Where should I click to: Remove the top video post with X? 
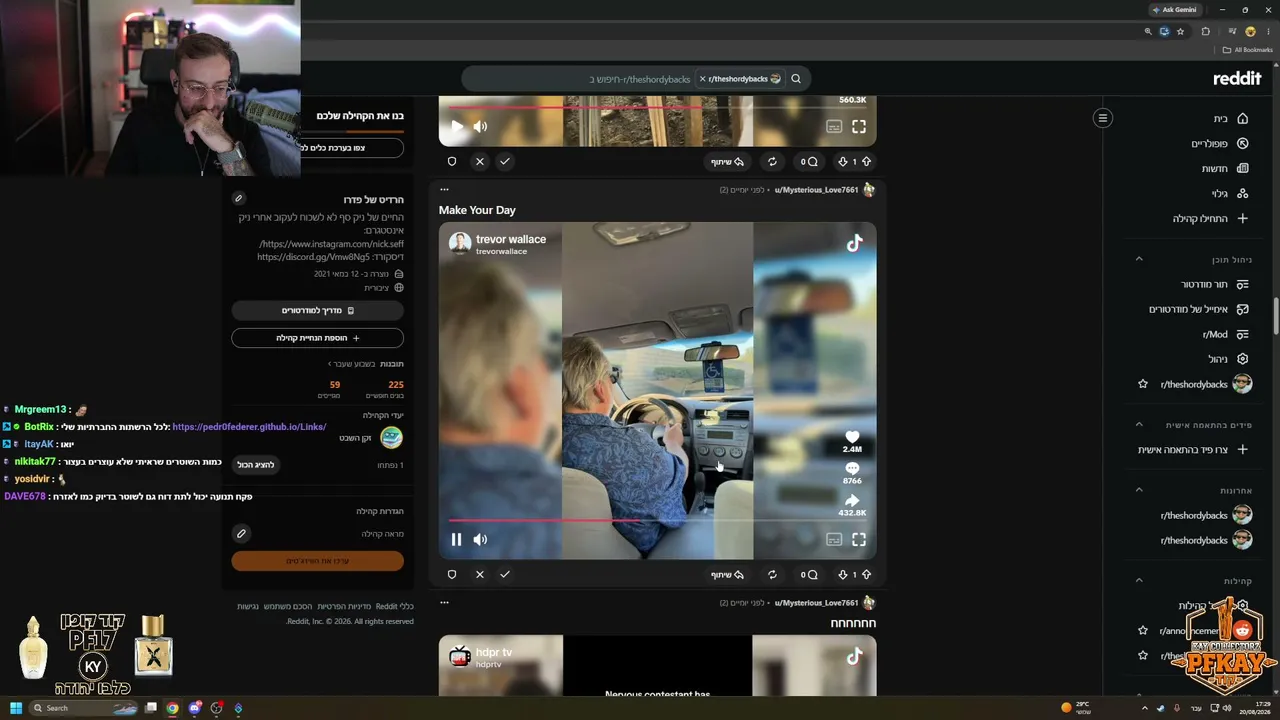pyautogui.click(x=480, y=161)
